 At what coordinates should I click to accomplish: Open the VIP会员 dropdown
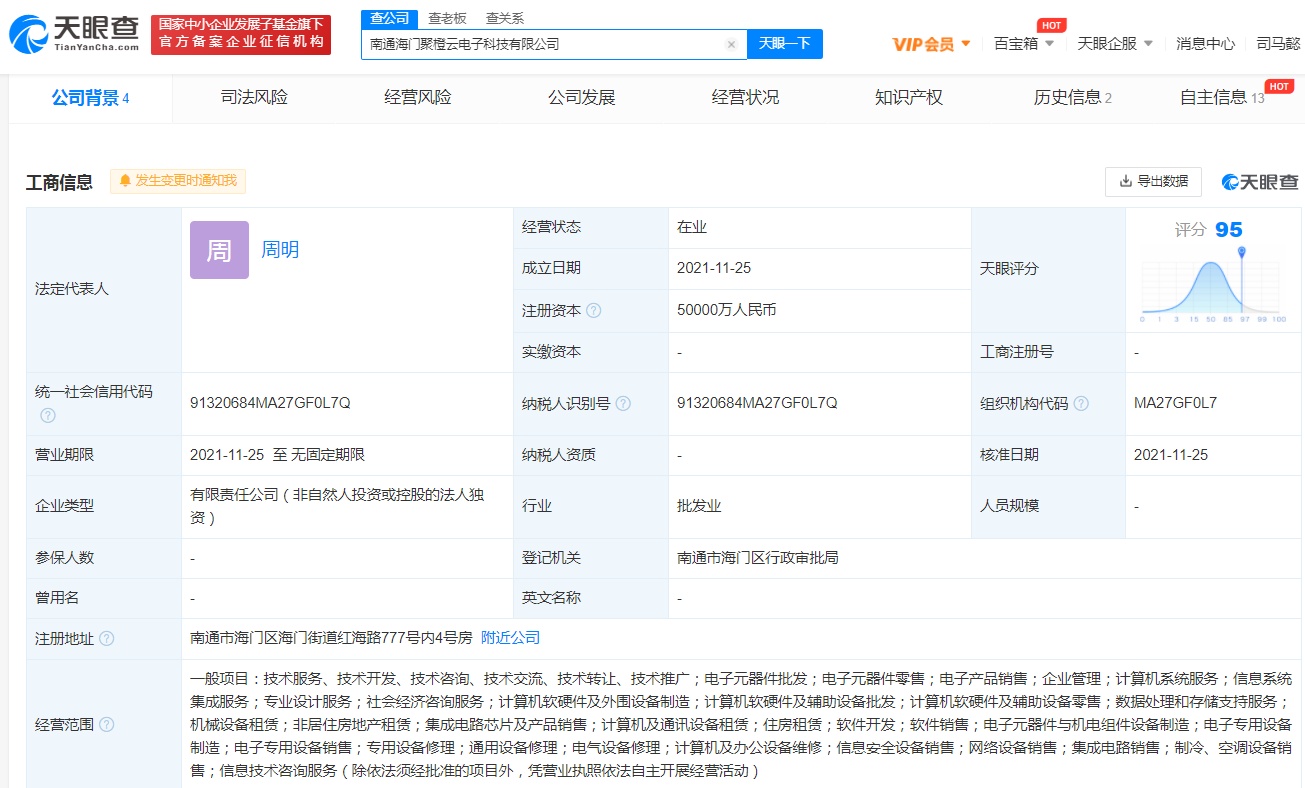931,44
